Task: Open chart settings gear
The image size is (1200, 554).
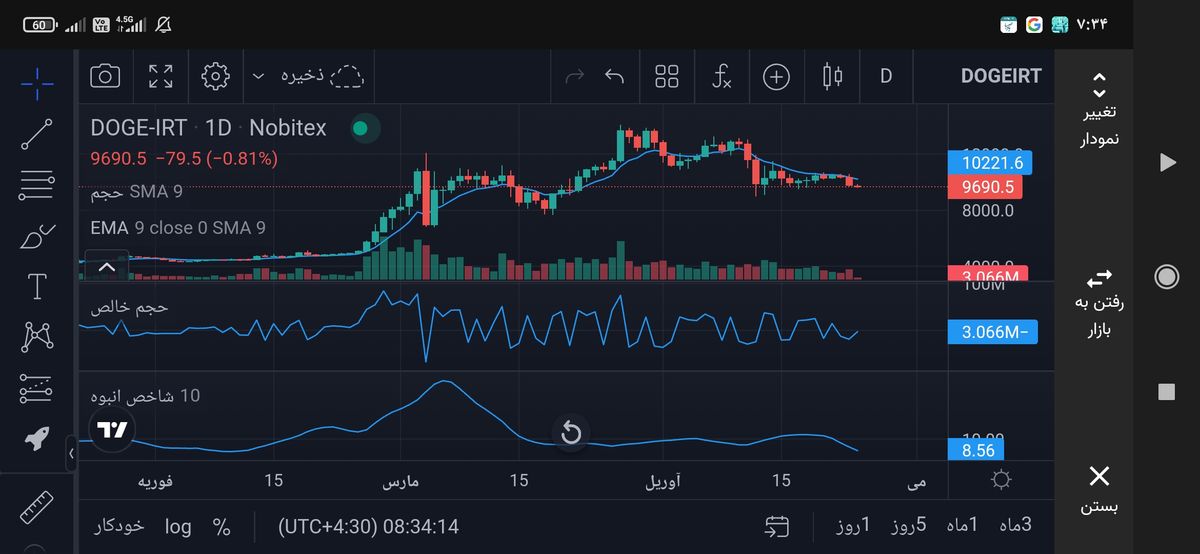Action: coord(215,76)
